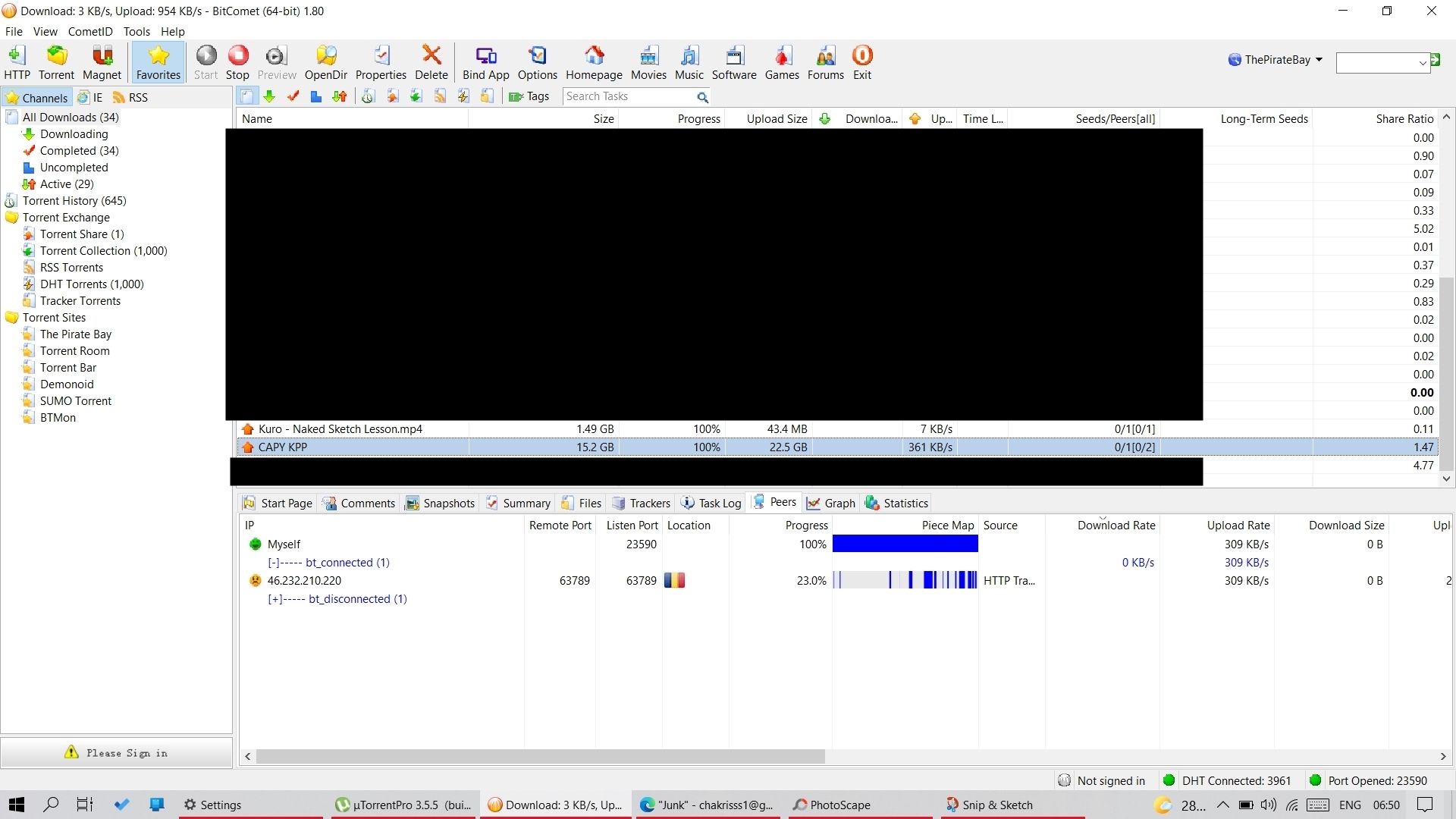Expand the bt_disconnected peer group
Screen dimensions: 1456x819
[x=275, y=599]
